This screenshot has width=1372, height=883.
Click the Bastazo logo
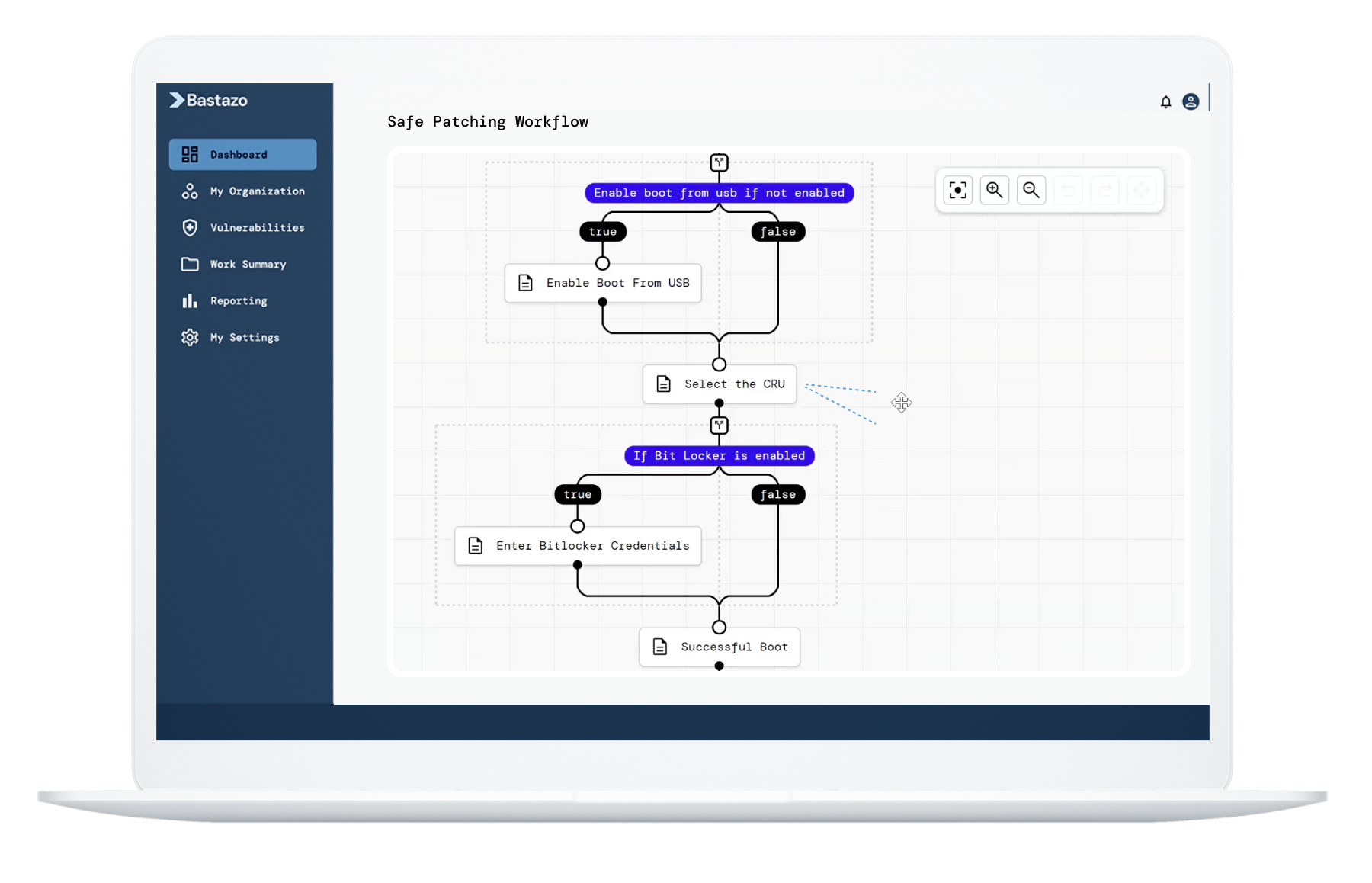pos(208,100)
